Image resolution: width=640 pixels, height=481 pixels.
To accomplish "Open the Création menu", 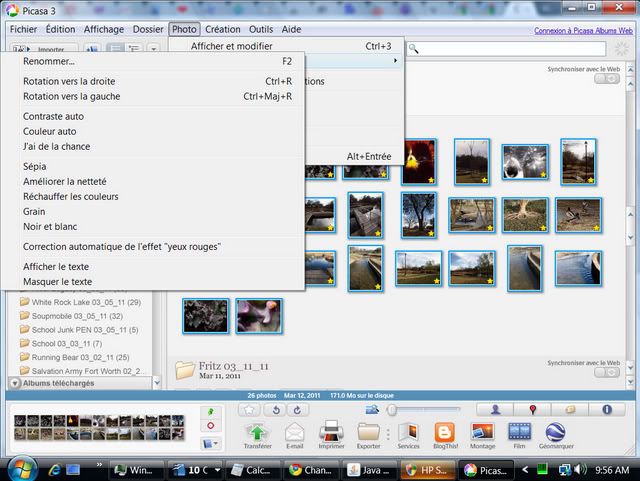I will (x=222, y=30).
